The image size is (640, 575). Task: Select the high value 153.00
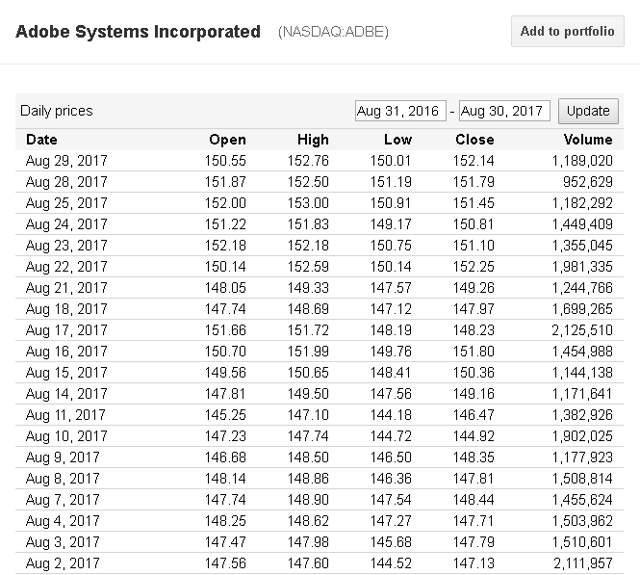click(308, 203)
